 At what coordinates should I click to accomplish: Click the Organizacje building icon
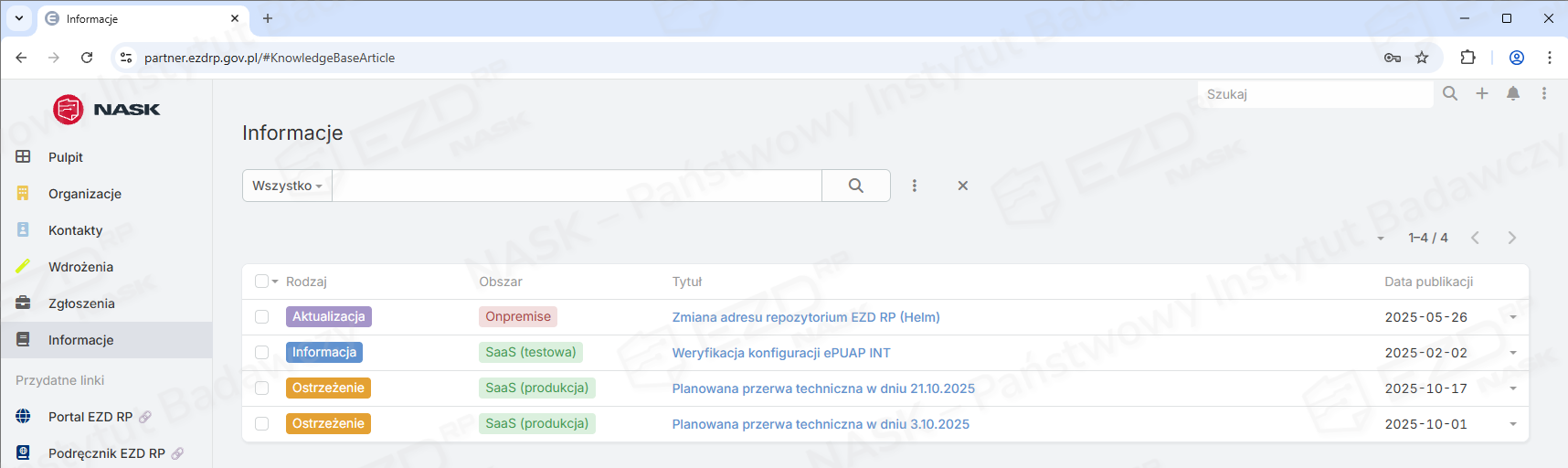[23, 193]
